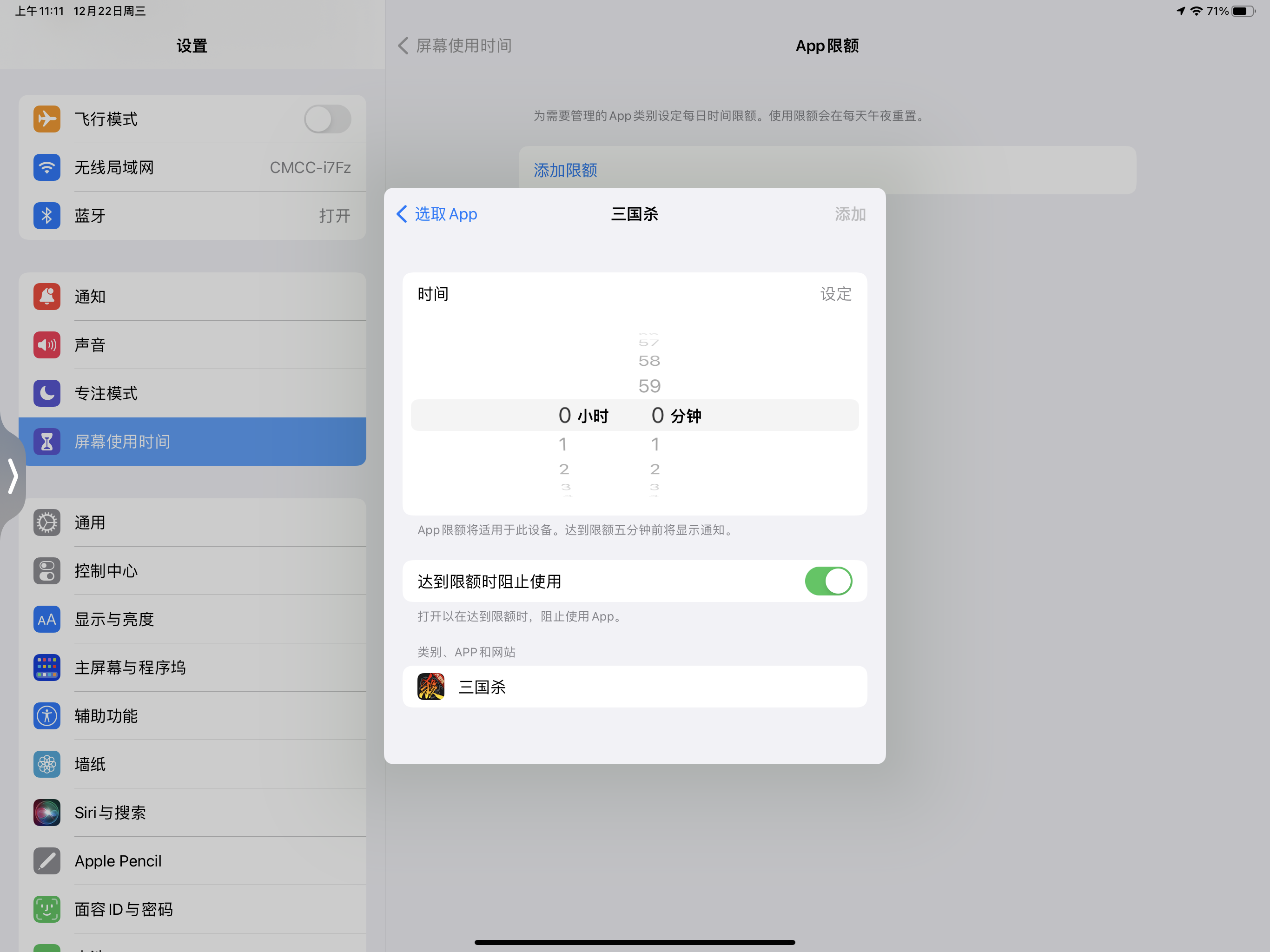Expand the side slide-over handle arrow
Screen dimensions: 1270x952
tap(13, 476)
